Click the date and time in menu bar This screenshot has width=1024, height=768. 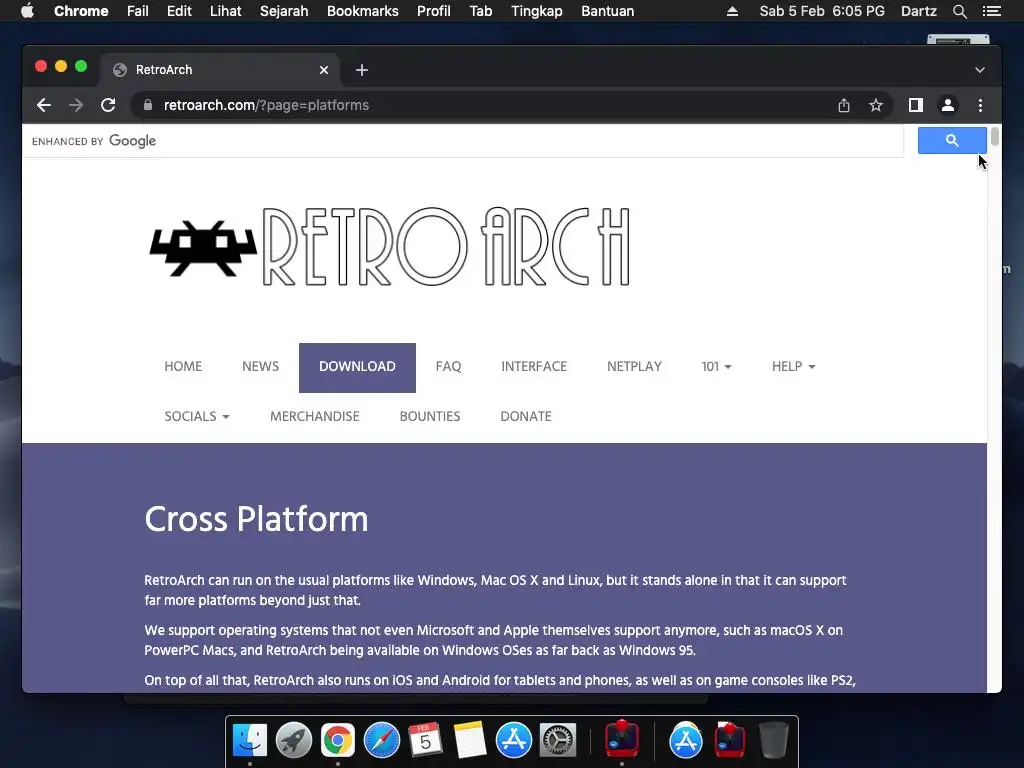[822, 11]
